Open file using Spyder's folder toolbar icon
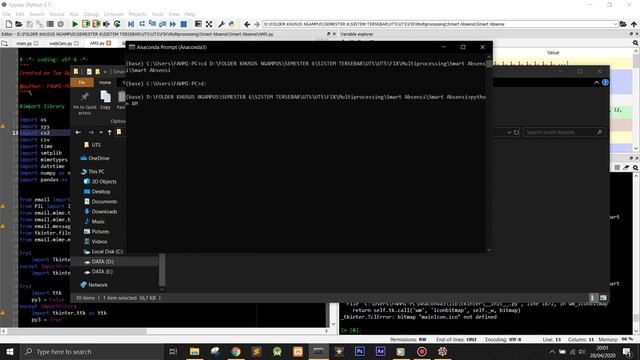The height and width of the screenshot is (360, 640). click(x=19, y=24)
